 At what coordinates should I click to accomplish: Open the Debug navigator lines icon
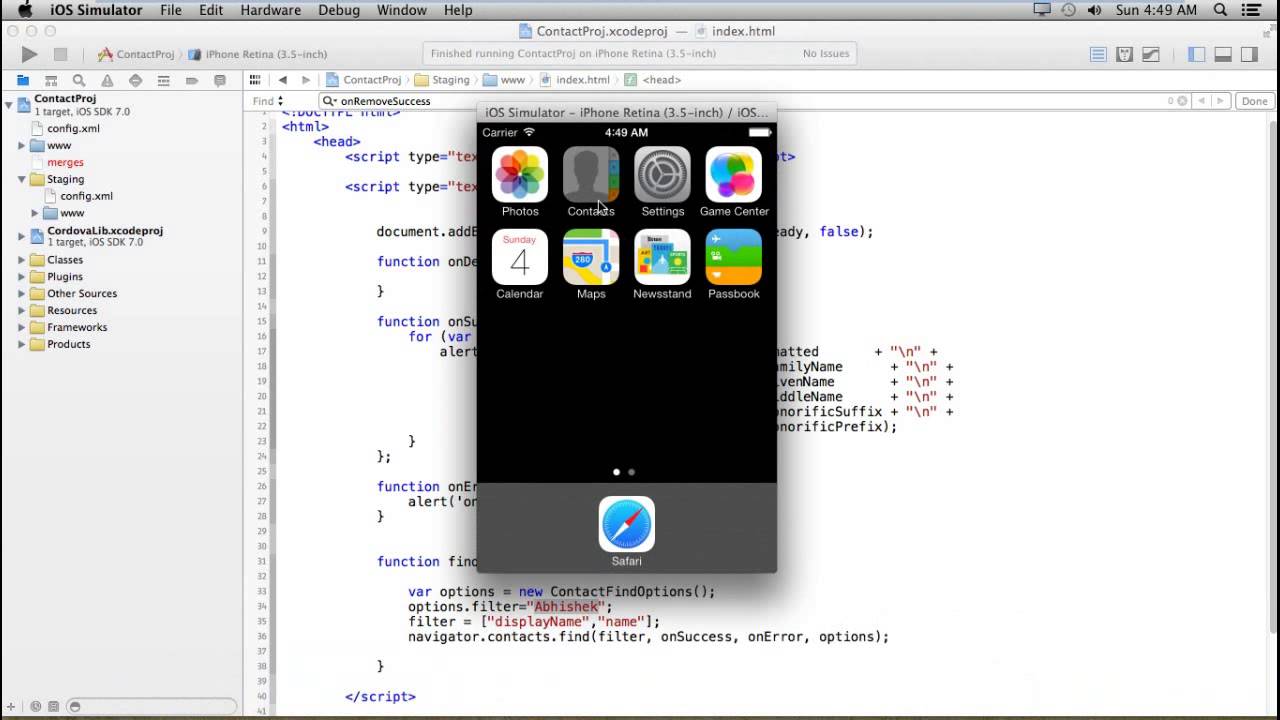coord(163,80)
